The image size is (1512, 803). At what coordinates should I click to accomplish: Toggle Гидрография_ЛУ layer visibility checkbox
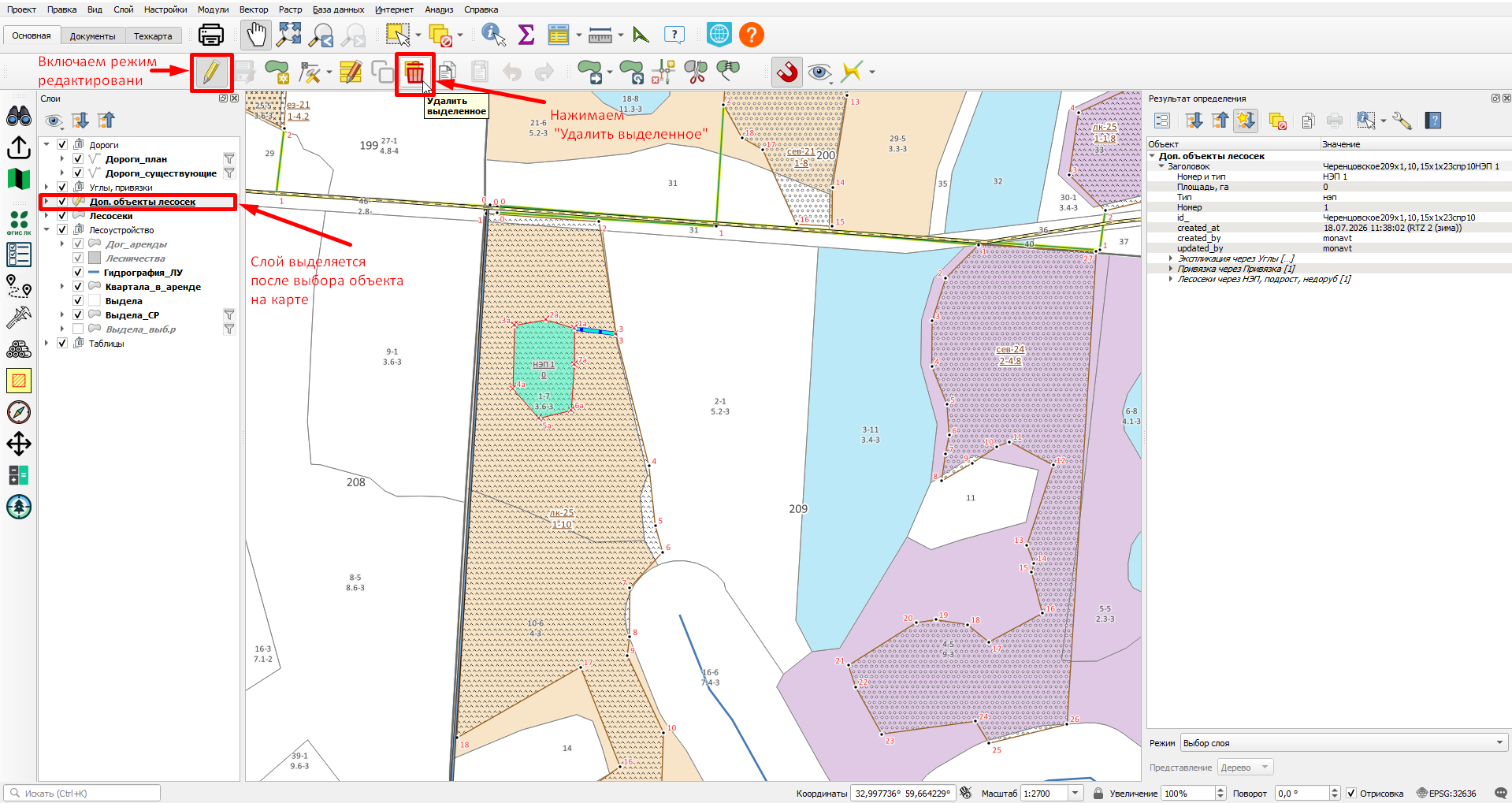pyautogui.click(x=78, y=273)
